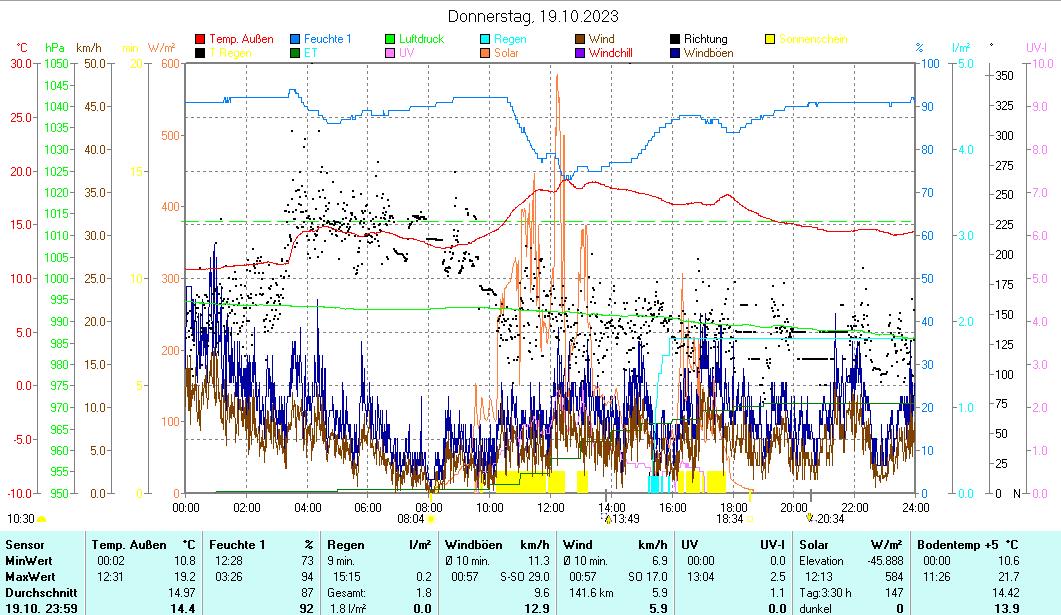This screenshot has width=1061, height=615.
Task: Click the current temperature 14.4
Action: [183, 608]
